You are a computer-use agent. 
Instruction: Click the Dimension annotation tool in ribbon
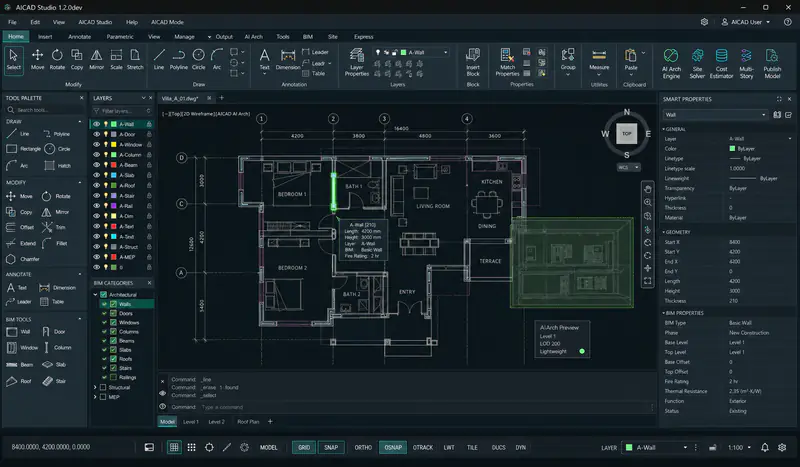pos(288,59)
